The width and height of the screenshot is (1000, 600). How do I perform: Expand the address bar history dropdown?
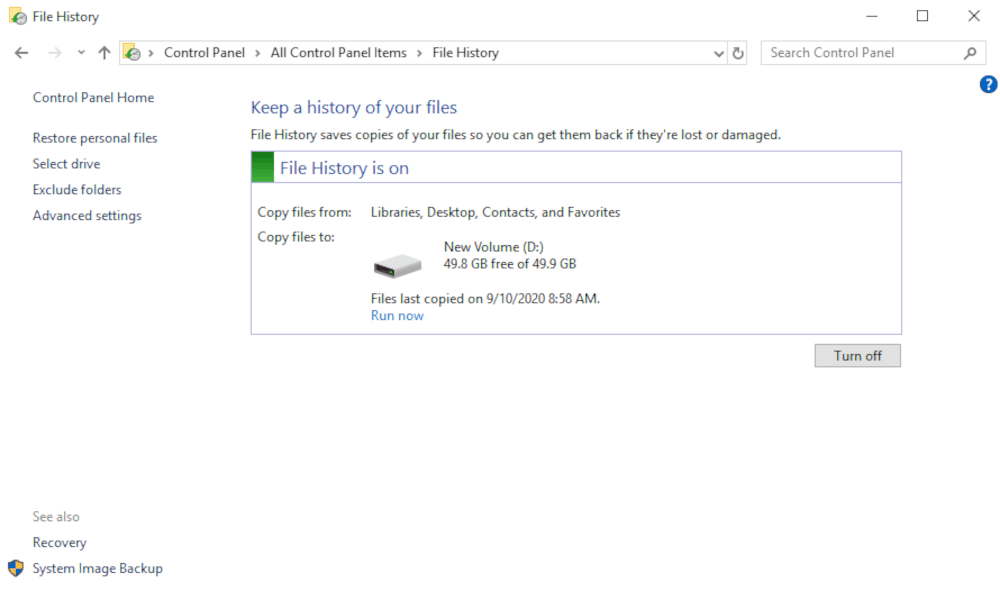[719, 54]
